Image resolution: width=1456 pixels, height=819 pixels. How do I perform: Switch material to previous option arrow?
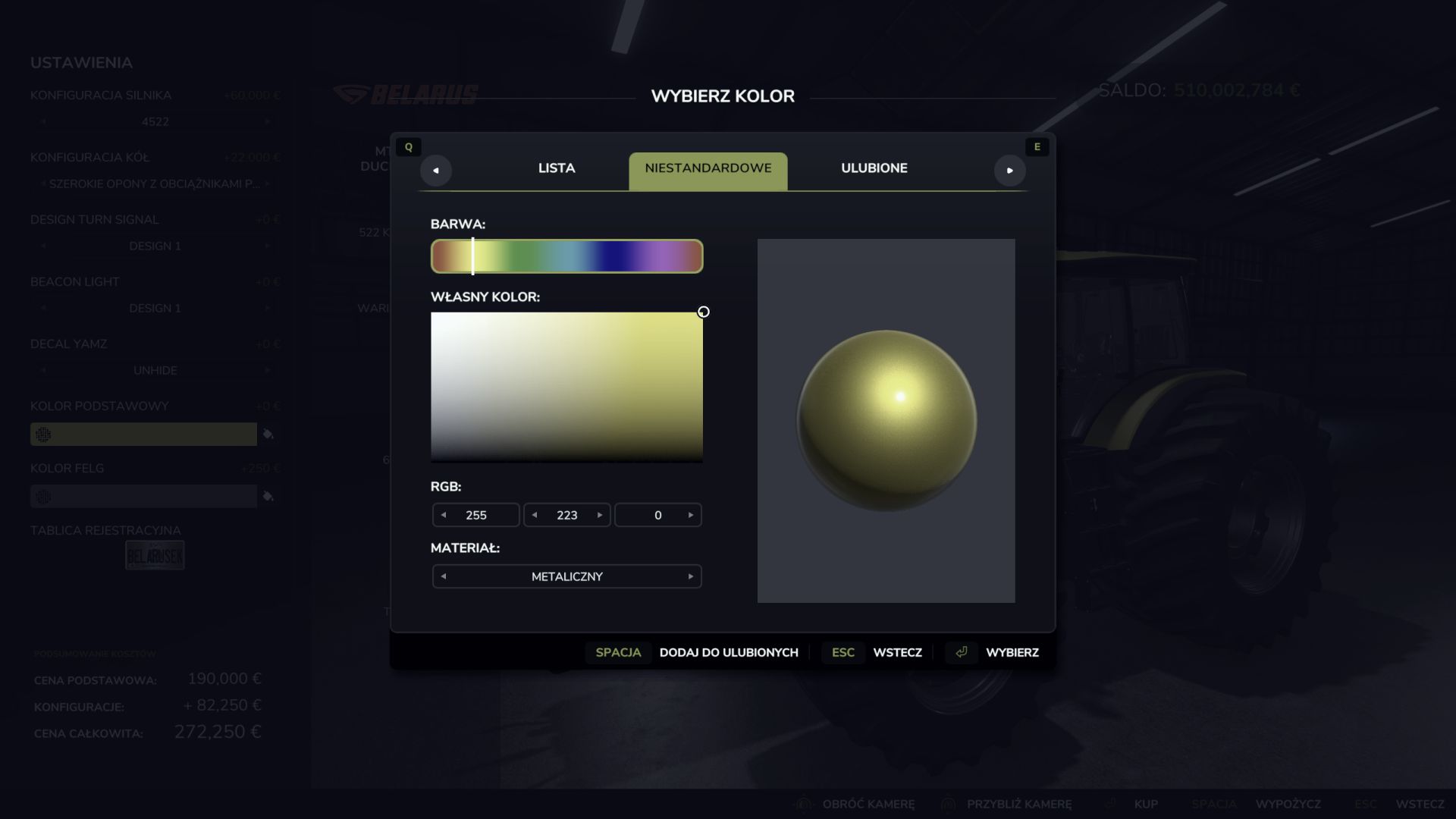pyautogui.click(x=444, y=576)
